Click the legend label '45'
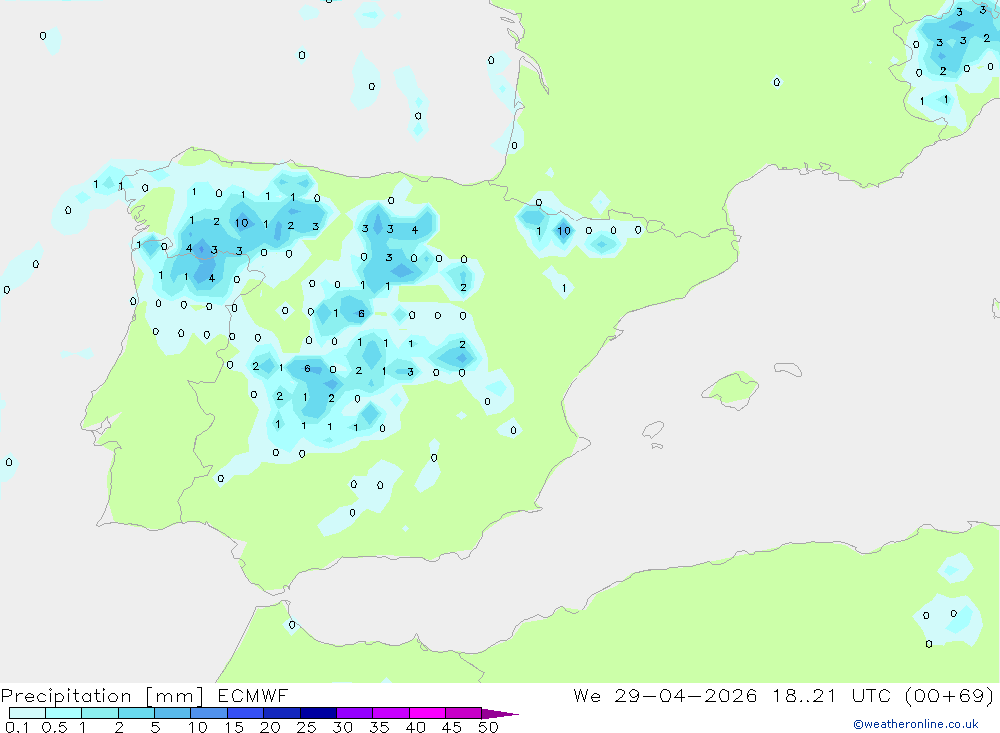 [452, 727]
